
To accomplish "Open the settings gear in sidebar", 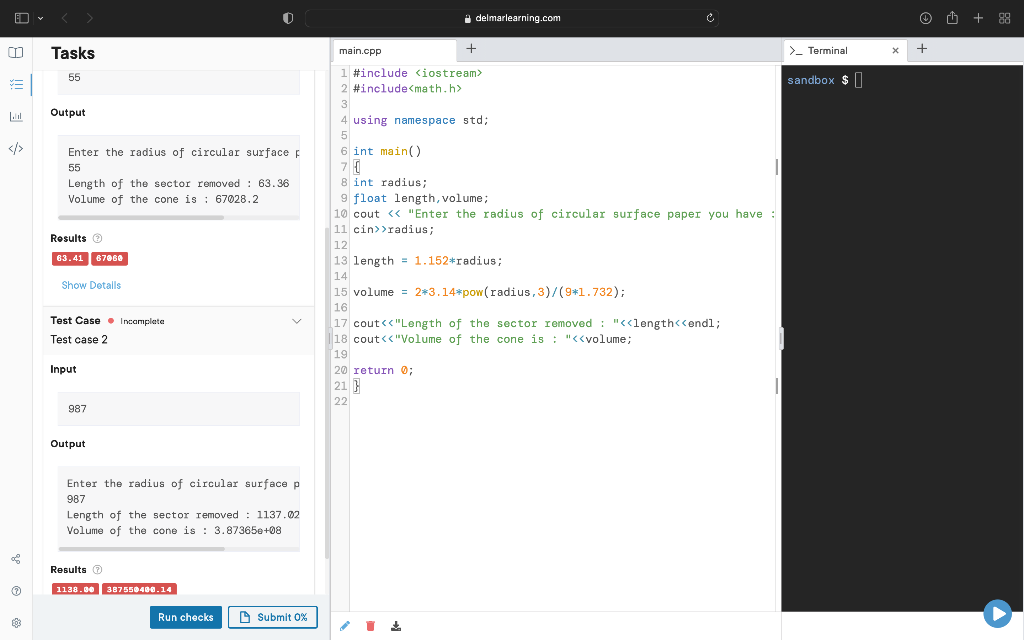I will (15, 622).
